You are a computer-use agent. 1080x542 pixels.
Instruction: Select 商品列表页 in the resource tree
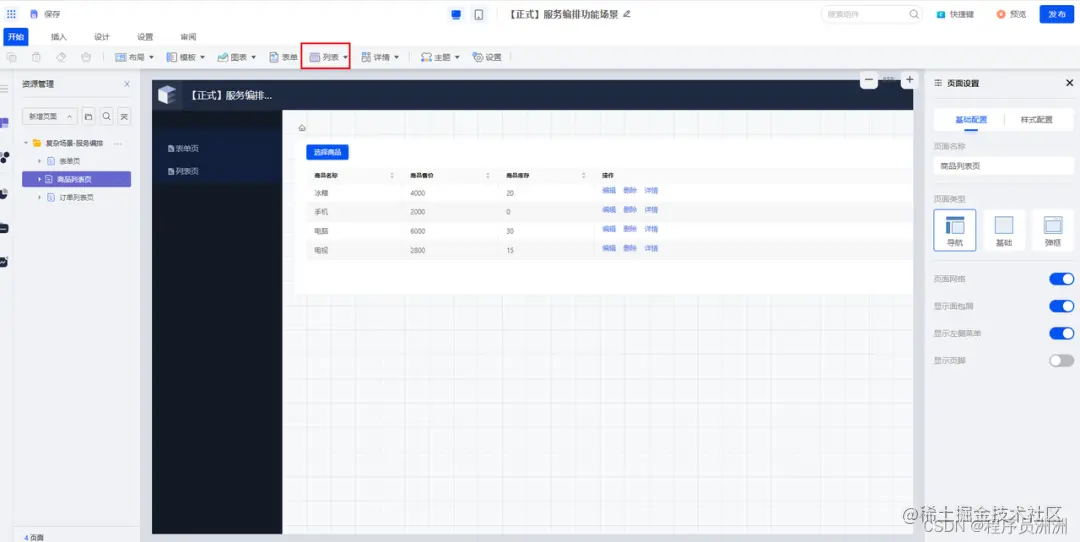[76, 179]
